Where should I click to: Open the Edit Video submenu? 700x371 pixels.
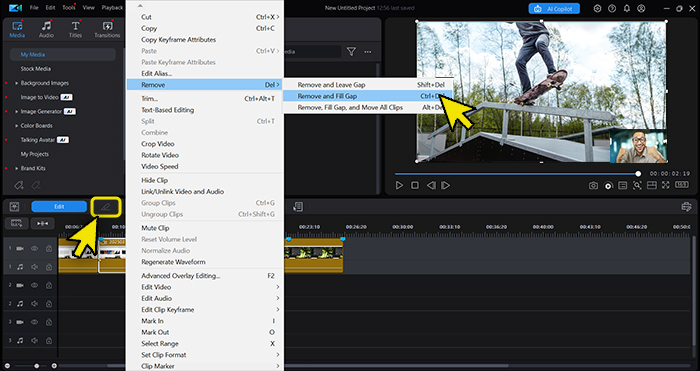click(205, 287)
